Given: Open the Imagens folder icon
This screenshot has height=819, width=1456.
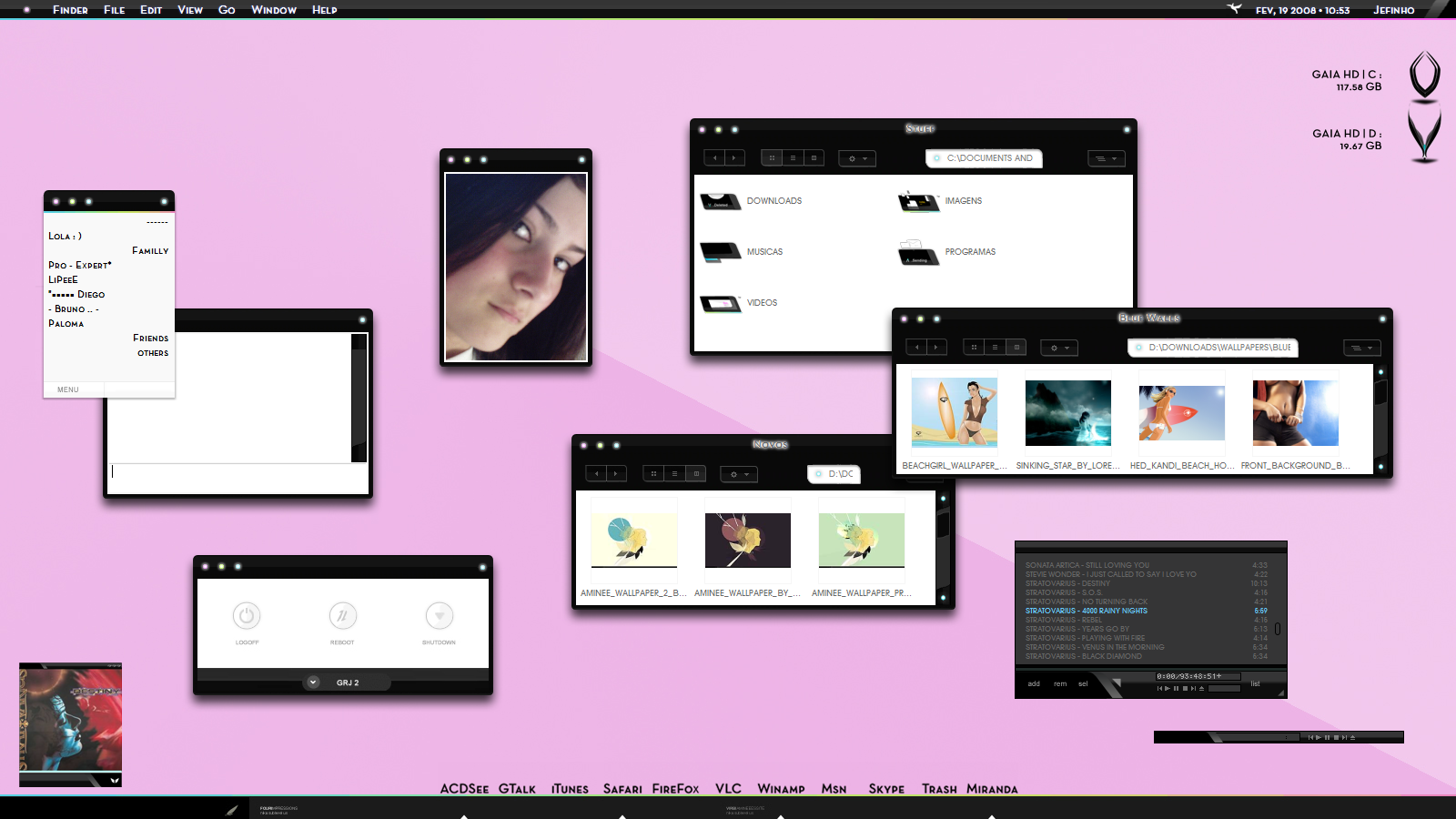Looking at the screenshot, I should (919, 201).
